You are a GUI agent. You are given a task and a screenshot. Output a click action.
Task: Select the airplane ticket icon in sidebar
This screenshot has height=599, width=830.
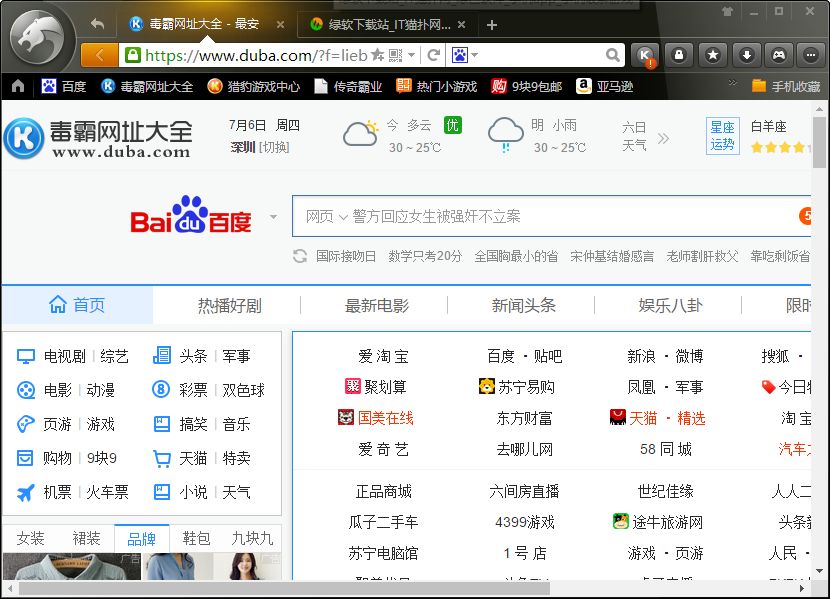click(x=27, y=491)
